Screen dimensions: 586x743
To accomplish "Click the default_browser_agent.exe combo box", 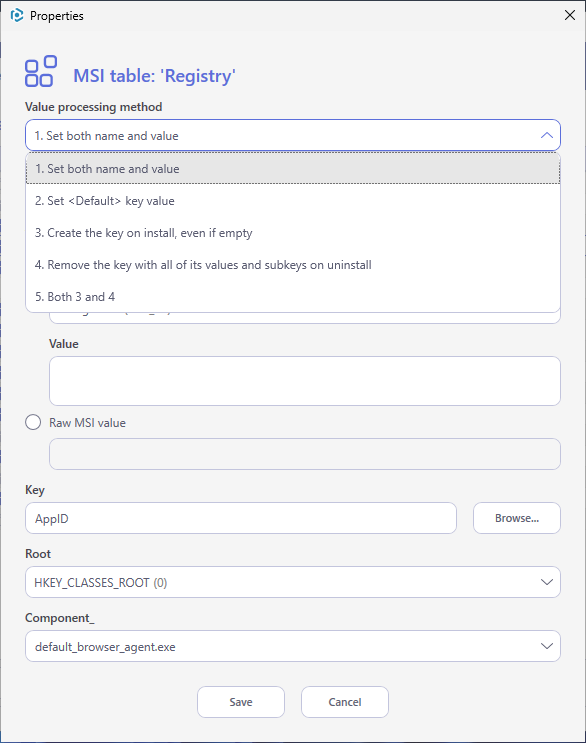I will [x=293, y=646].
